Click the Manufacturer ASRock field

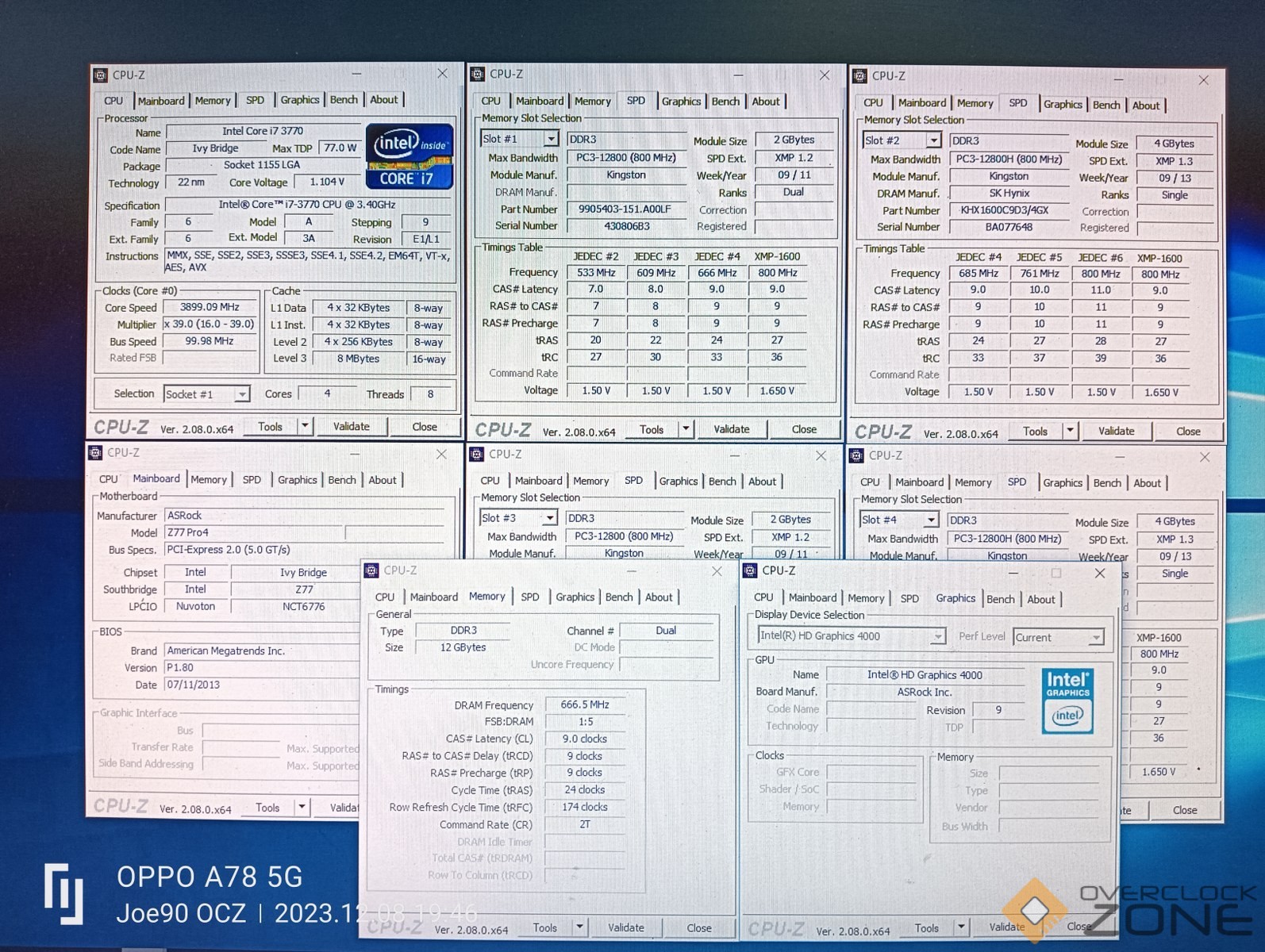pyautogui.click(x=304, y=516)
